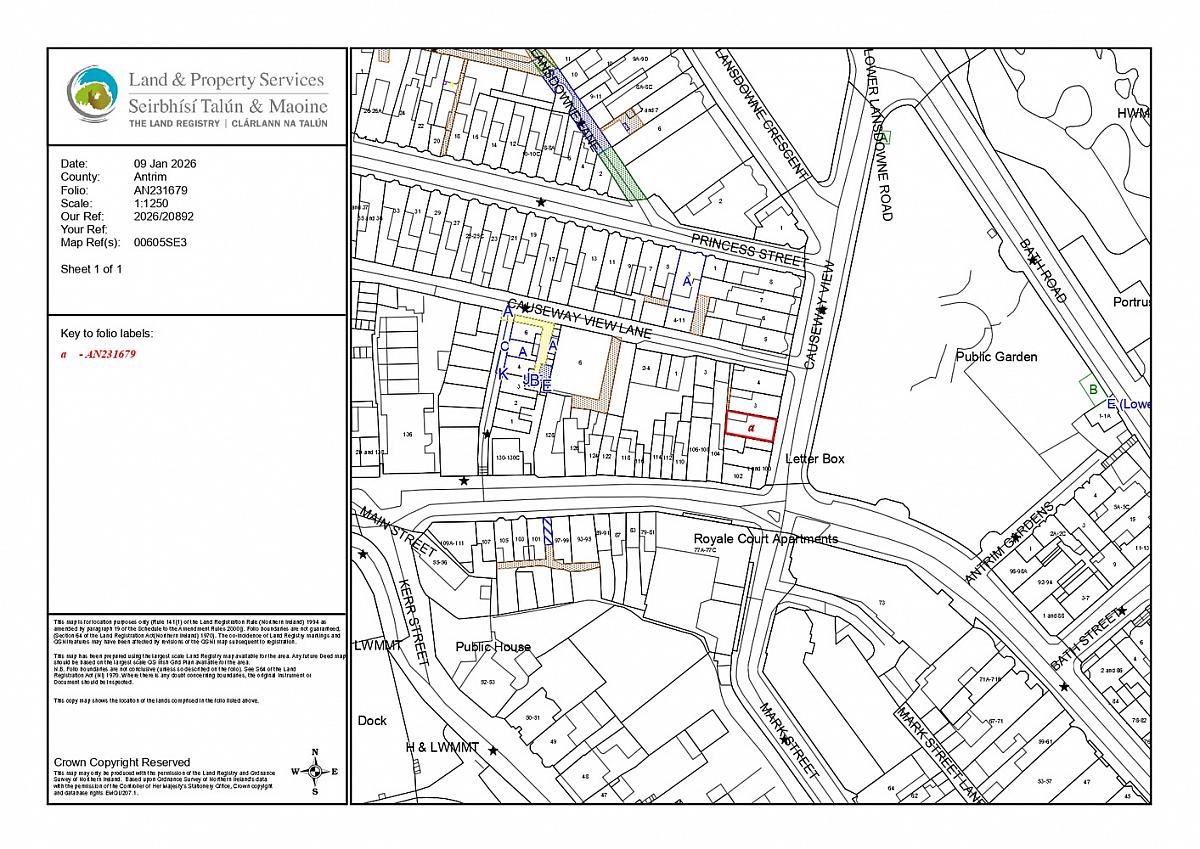Click the Public Garden label

(996, 357)
